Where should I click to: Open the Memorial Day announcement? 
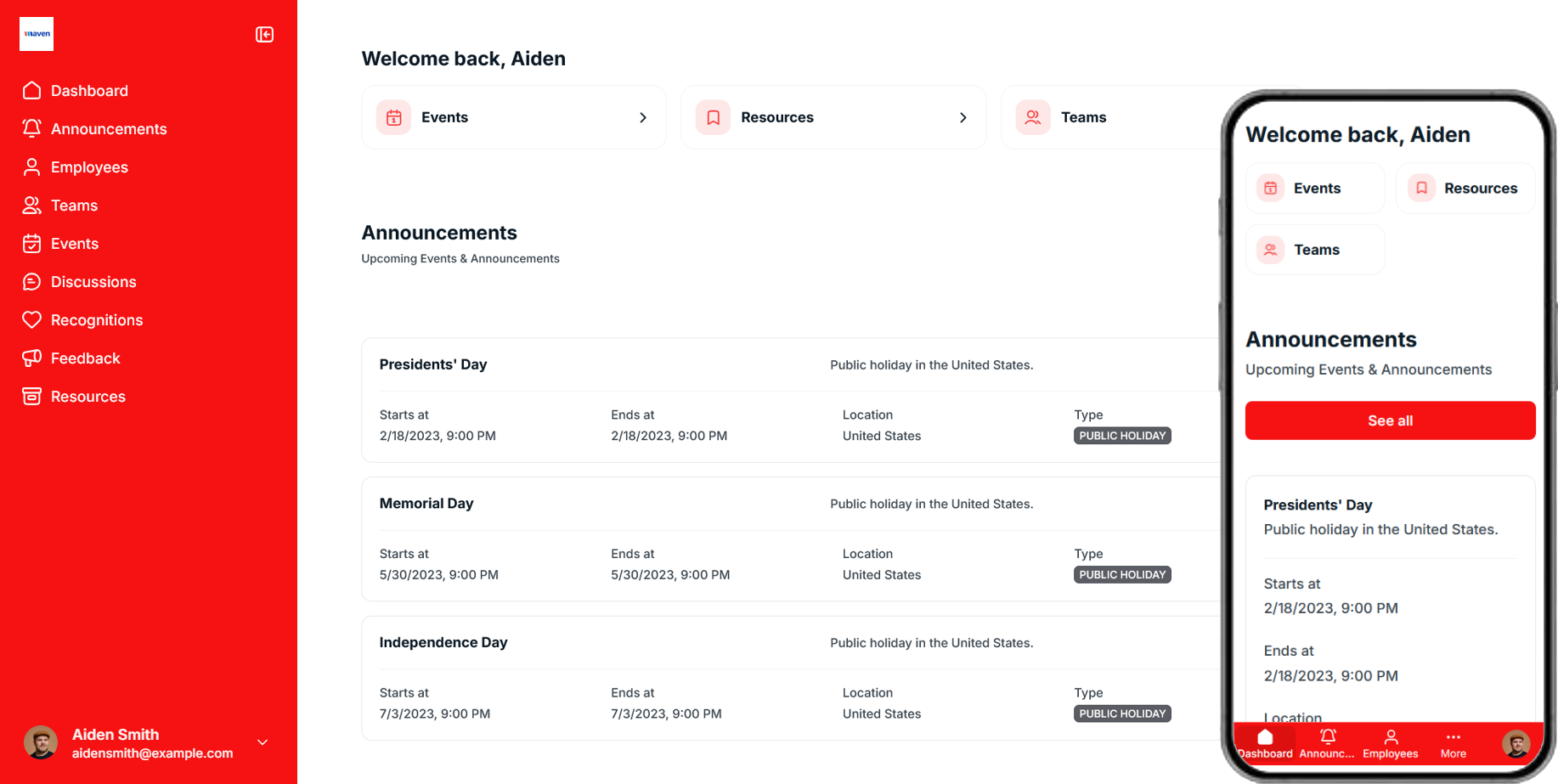point(426,504)
